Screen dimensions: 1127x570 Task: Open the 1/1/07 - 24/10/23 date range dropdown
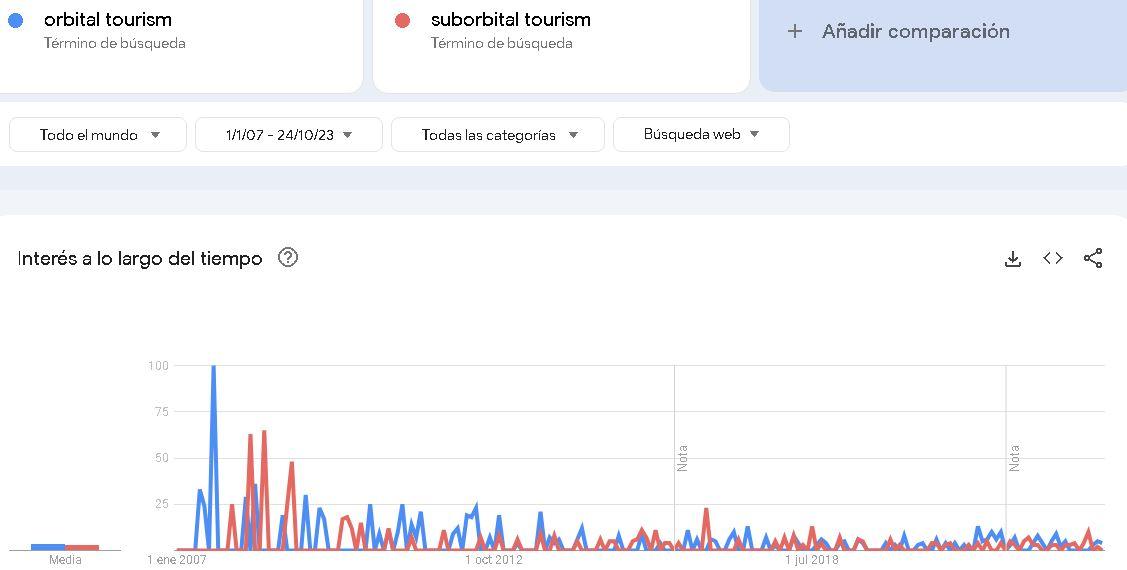pyautogui.click(x=289, y=134)
